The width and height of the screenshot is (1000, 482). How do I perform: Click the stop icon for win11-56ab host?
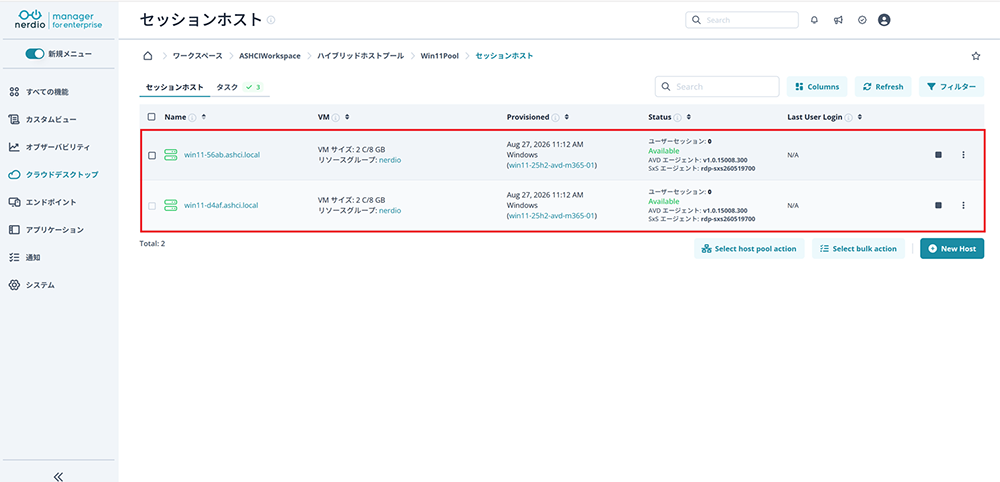(x=938, y=155)
